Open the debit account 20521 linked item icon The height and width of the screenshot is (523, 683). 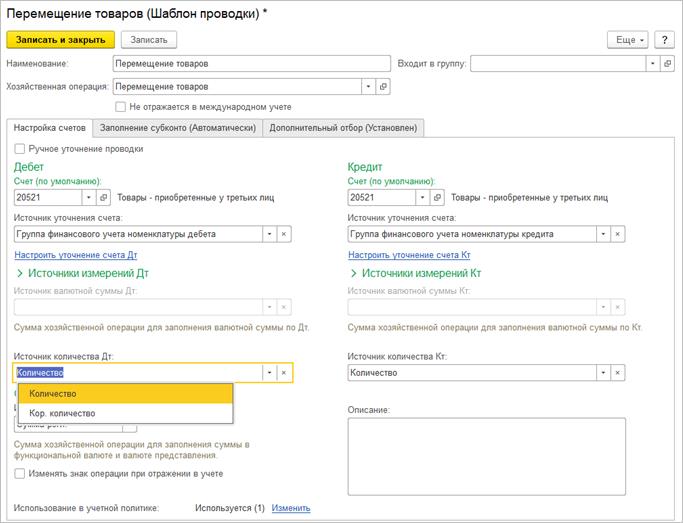click(104, 198)
